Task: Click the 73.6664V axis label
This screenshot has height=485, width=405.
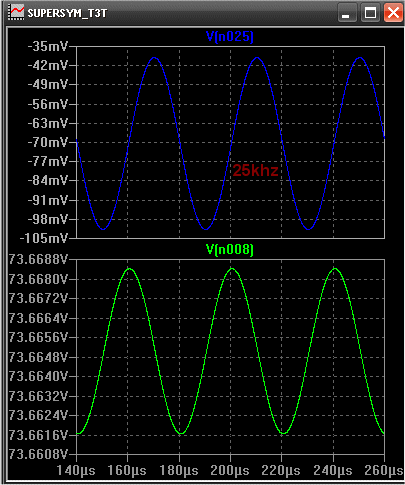Action: [x=38, y=318]
